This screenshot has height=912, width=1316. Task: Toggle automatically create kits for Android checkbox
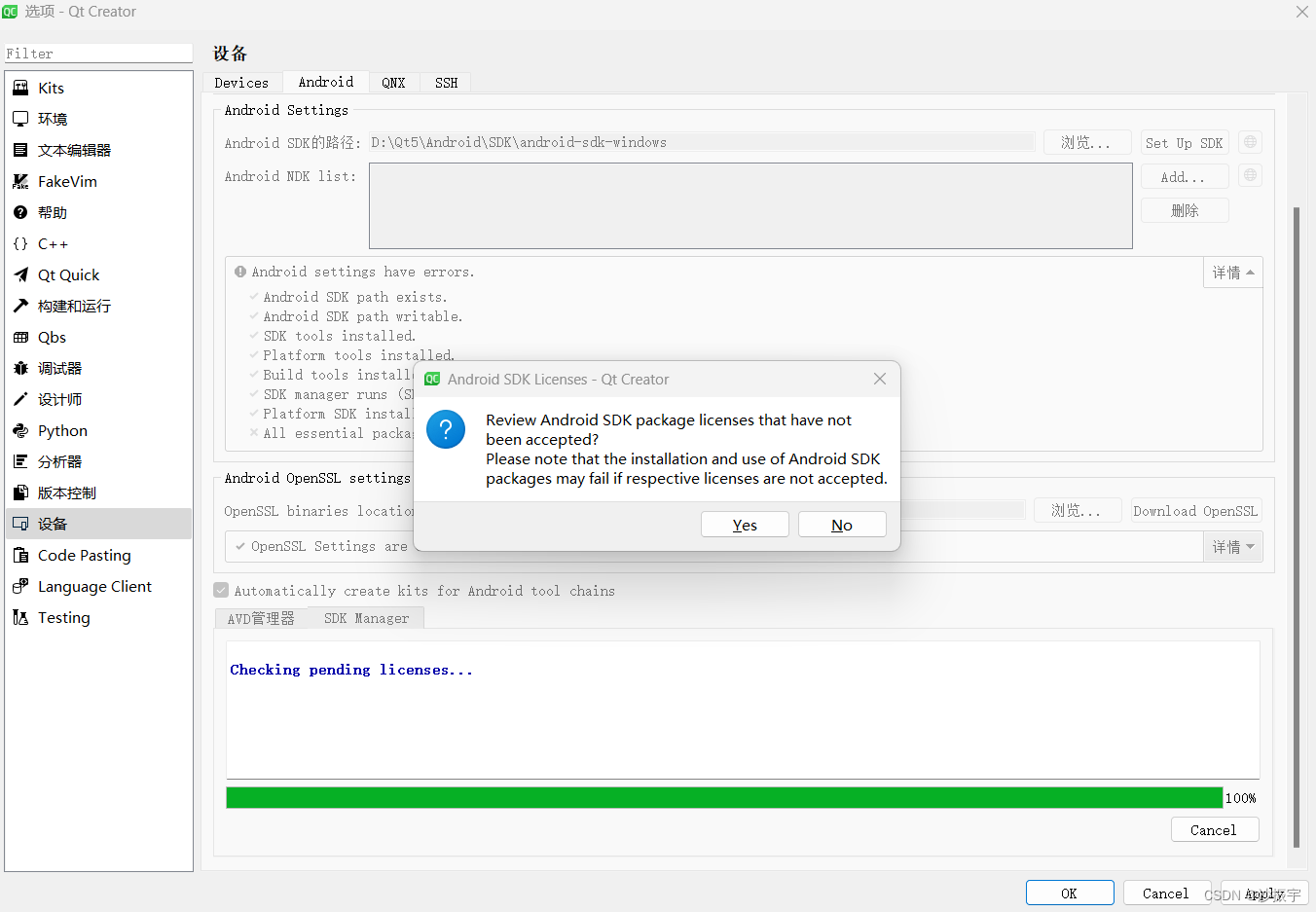tap(221, 590)
